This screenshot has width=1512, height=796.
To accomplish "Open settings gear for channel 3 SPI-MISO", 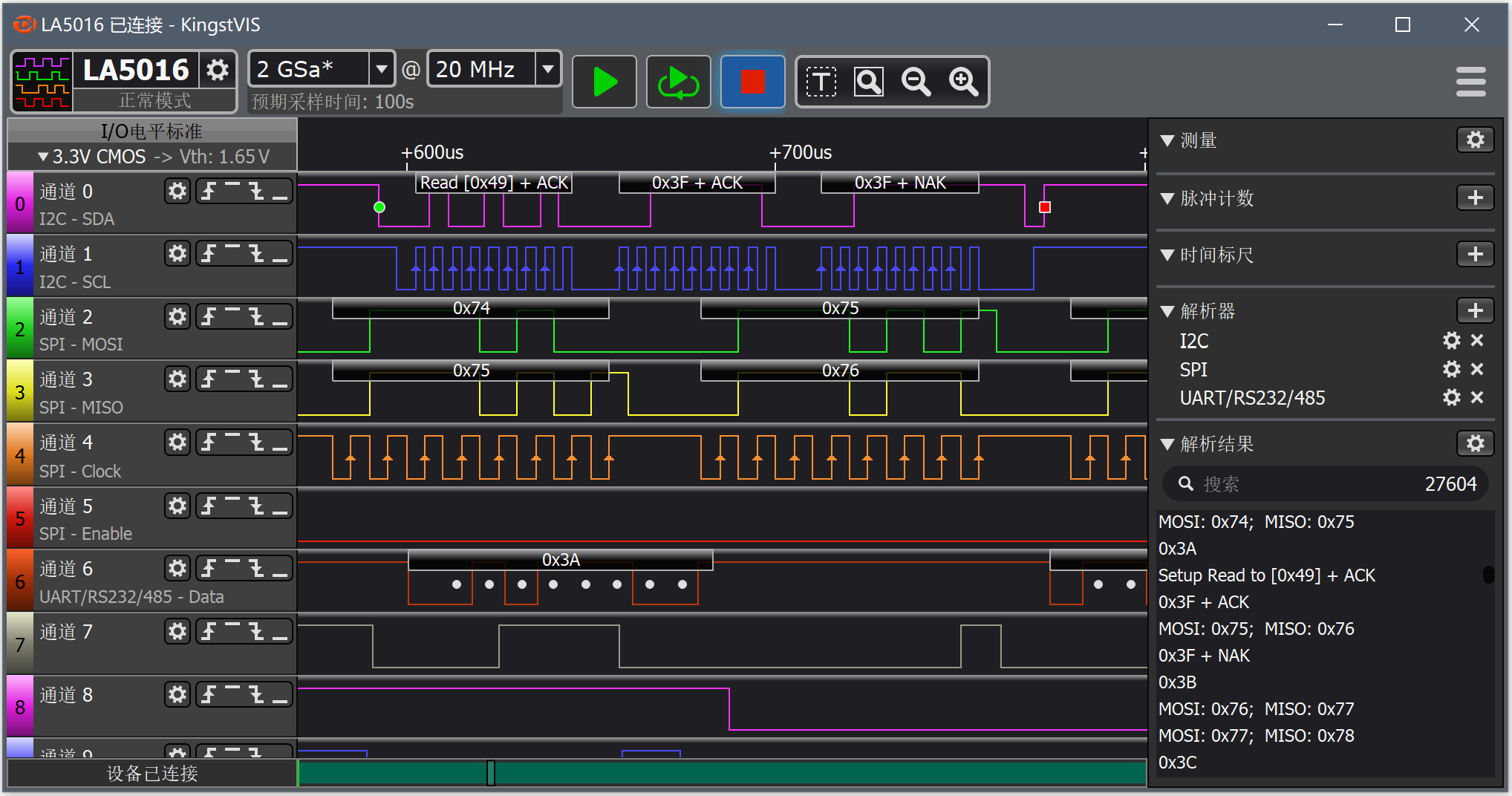I will 177,379.
